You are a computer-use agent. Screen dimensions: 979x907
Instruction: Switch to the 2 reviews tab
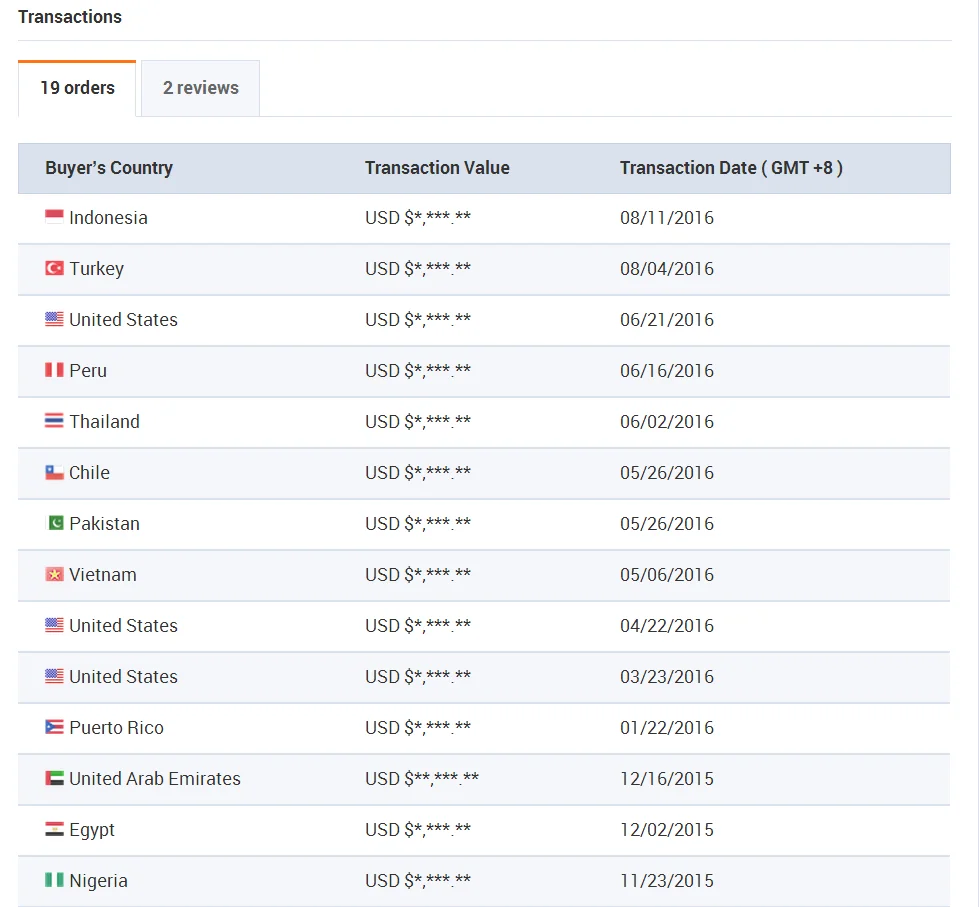(200, 88)
